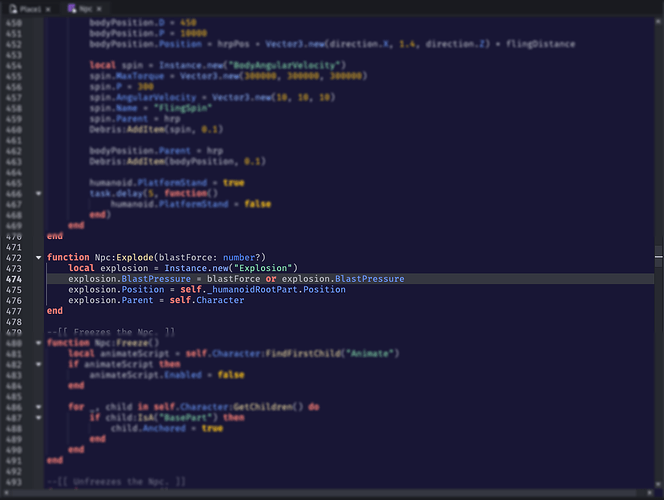This screenshot has width=664, height=500.
Task: Click "BodyAngularVelocity" string on line 454
Action: pyautogui.click(x=284, y=65)
